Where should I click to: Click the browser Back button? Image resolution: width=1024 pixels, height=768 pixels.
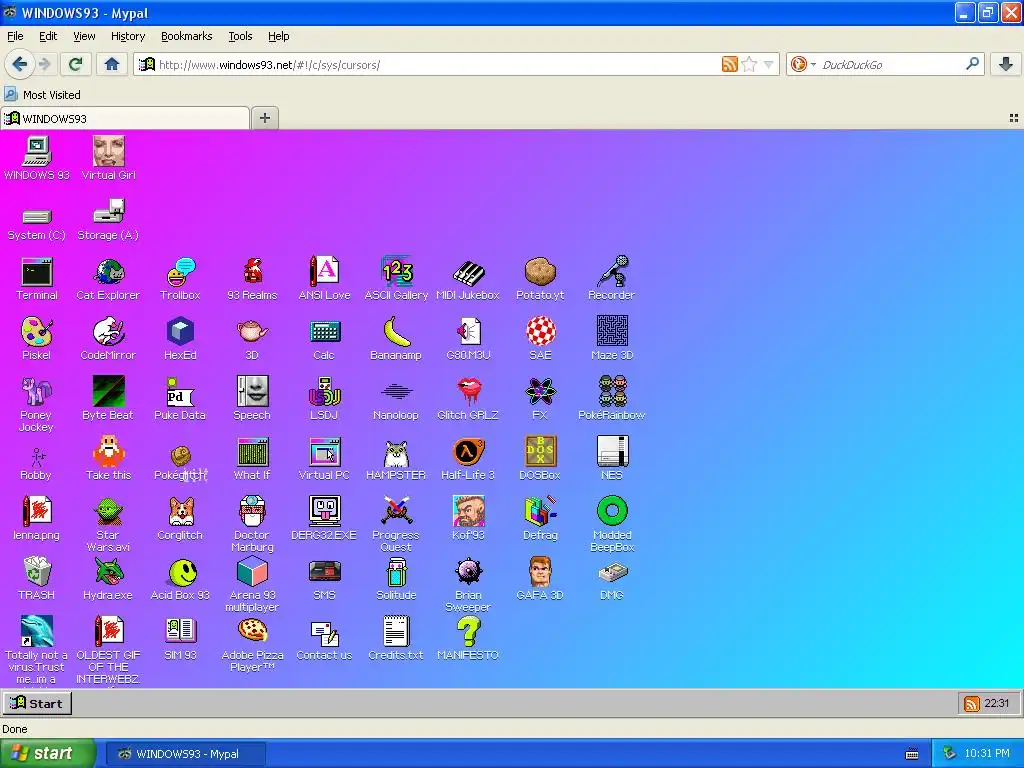(20, 64)
